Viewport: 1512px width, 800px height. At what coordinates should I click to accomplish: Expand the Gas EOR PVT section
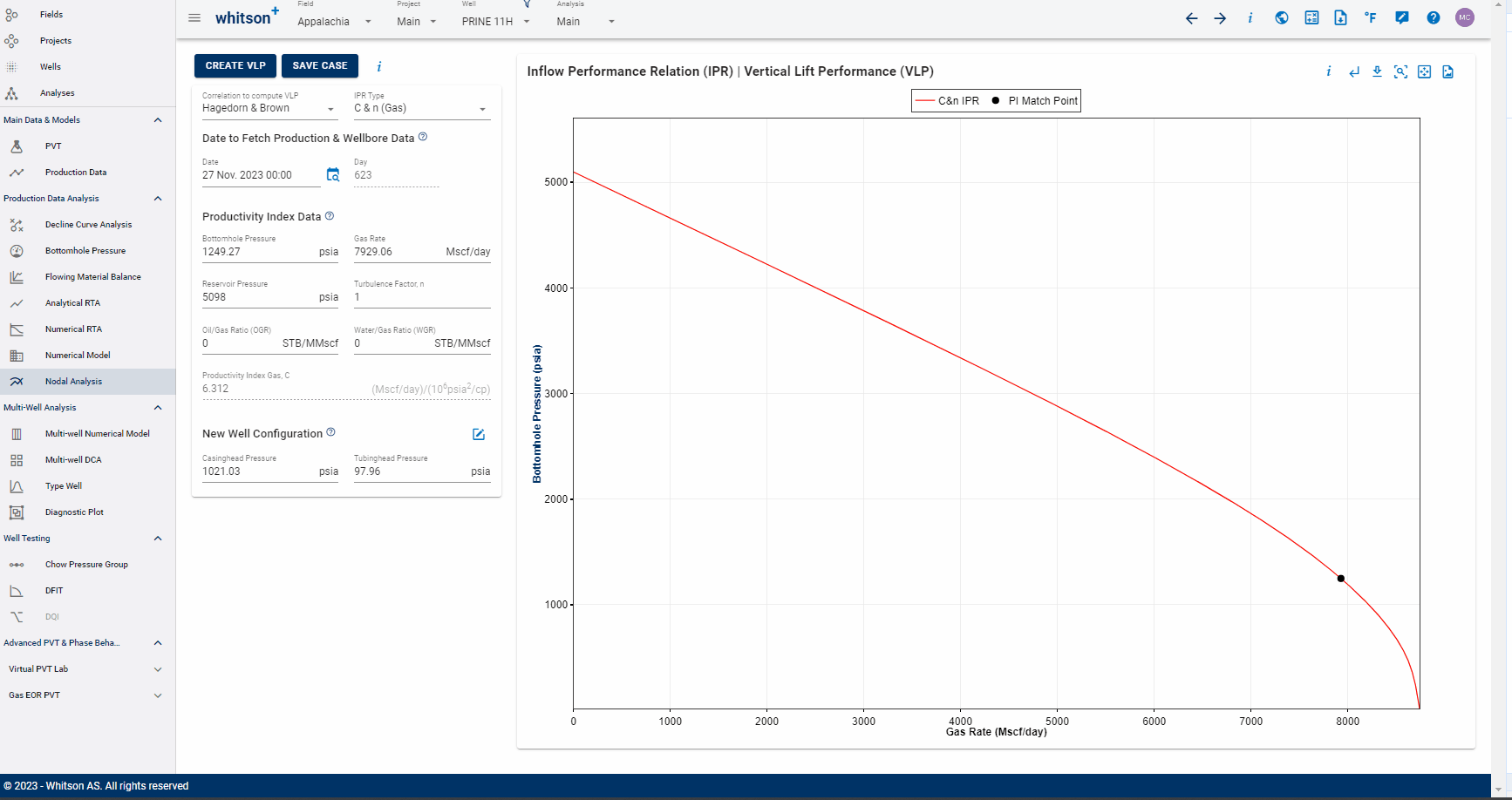[x=158, y=695]
